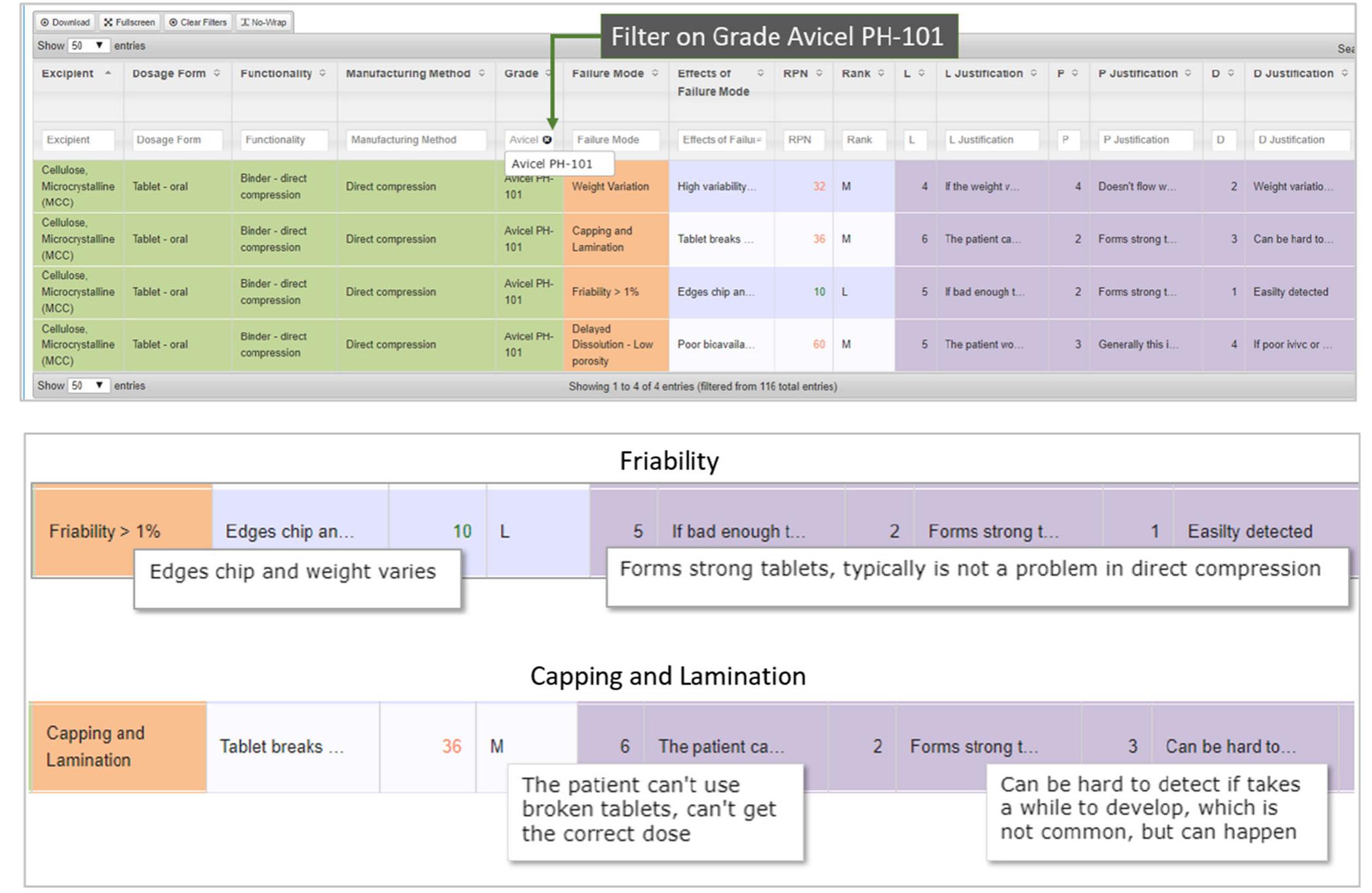Click 'Poor bioavaila...' effects cell
This screenshot has height=893, width=1372.
tap(721, 345)
